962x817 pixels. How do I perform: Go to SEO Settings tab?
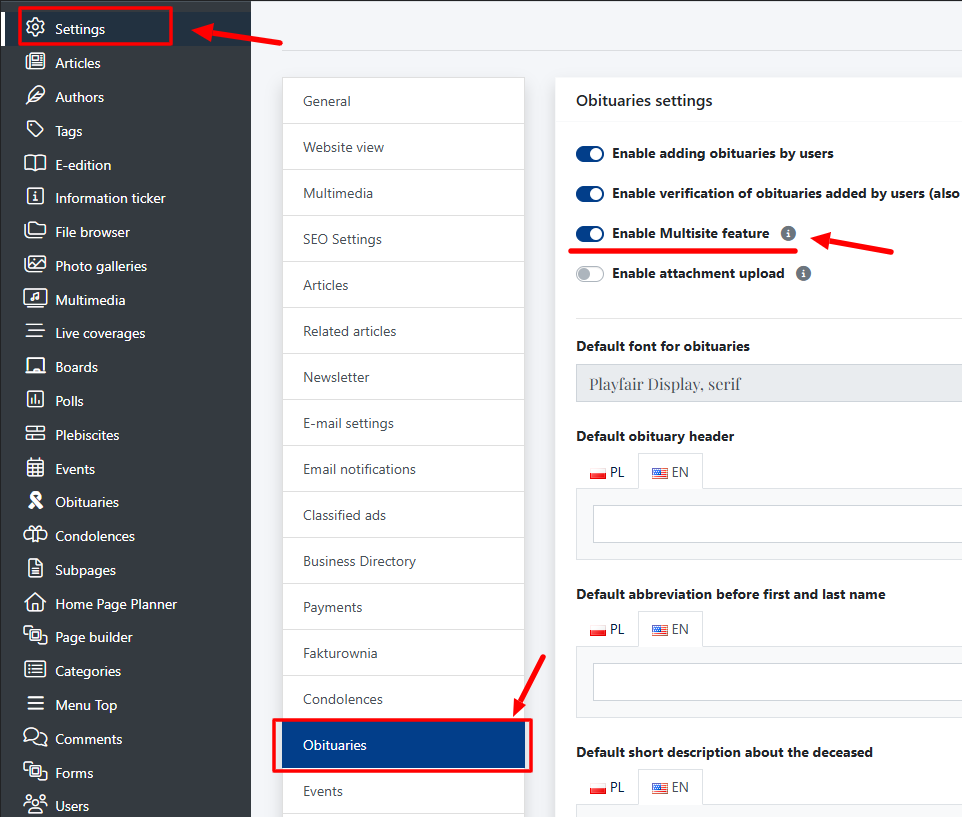tap(403, 239)
